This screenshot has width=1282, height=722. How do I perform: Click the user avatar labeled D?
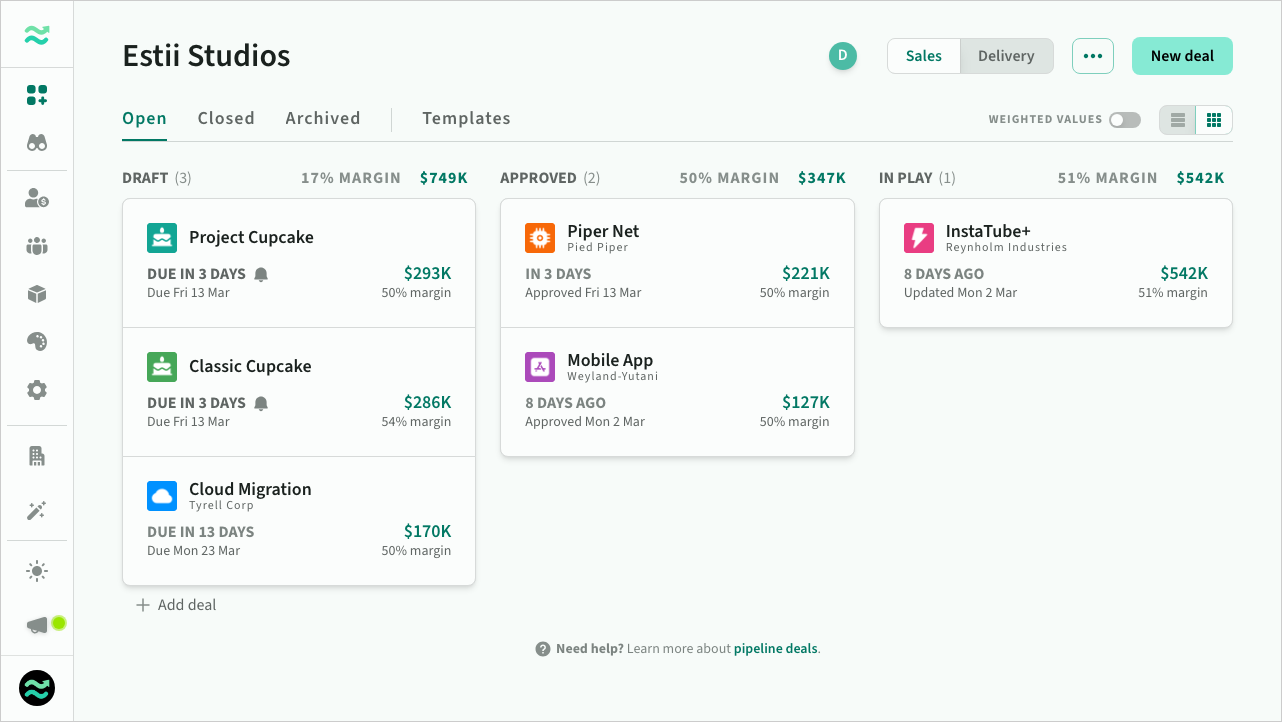point(842,56)
